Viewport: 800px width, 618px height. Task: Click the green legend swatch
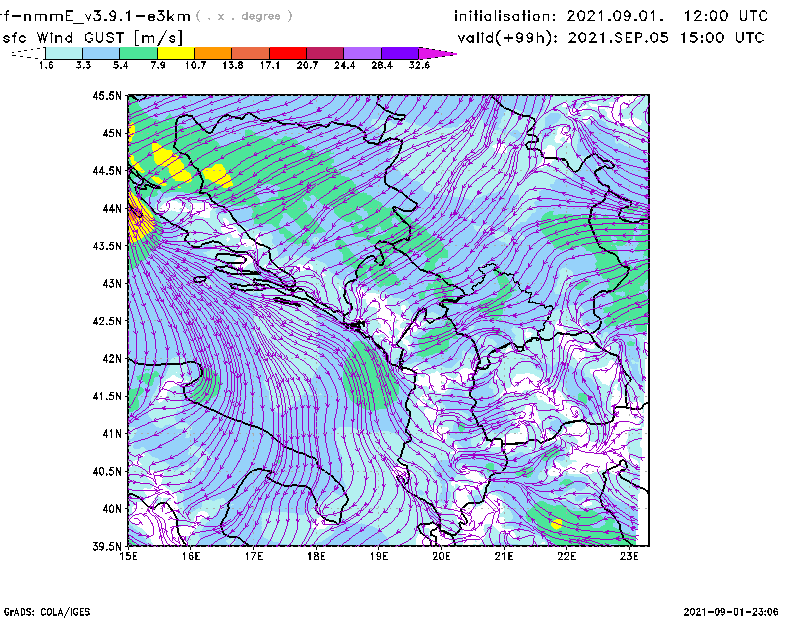point(138,53)
